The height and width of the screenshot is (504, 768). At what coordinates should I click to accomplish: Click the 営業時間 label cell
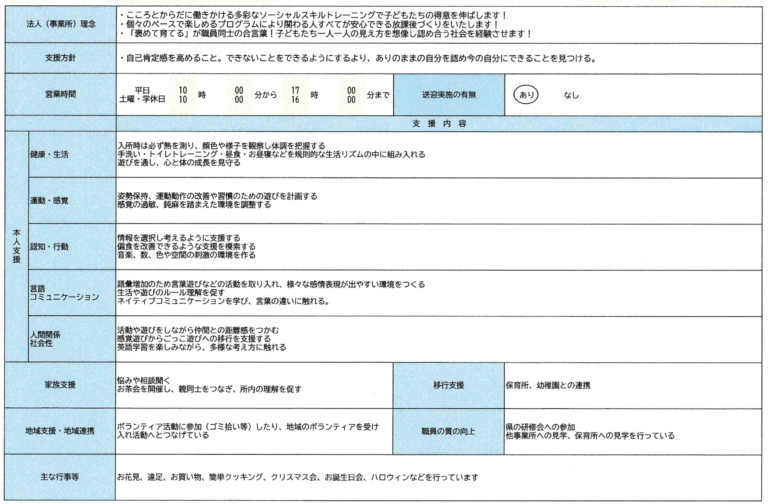[59, 94]
